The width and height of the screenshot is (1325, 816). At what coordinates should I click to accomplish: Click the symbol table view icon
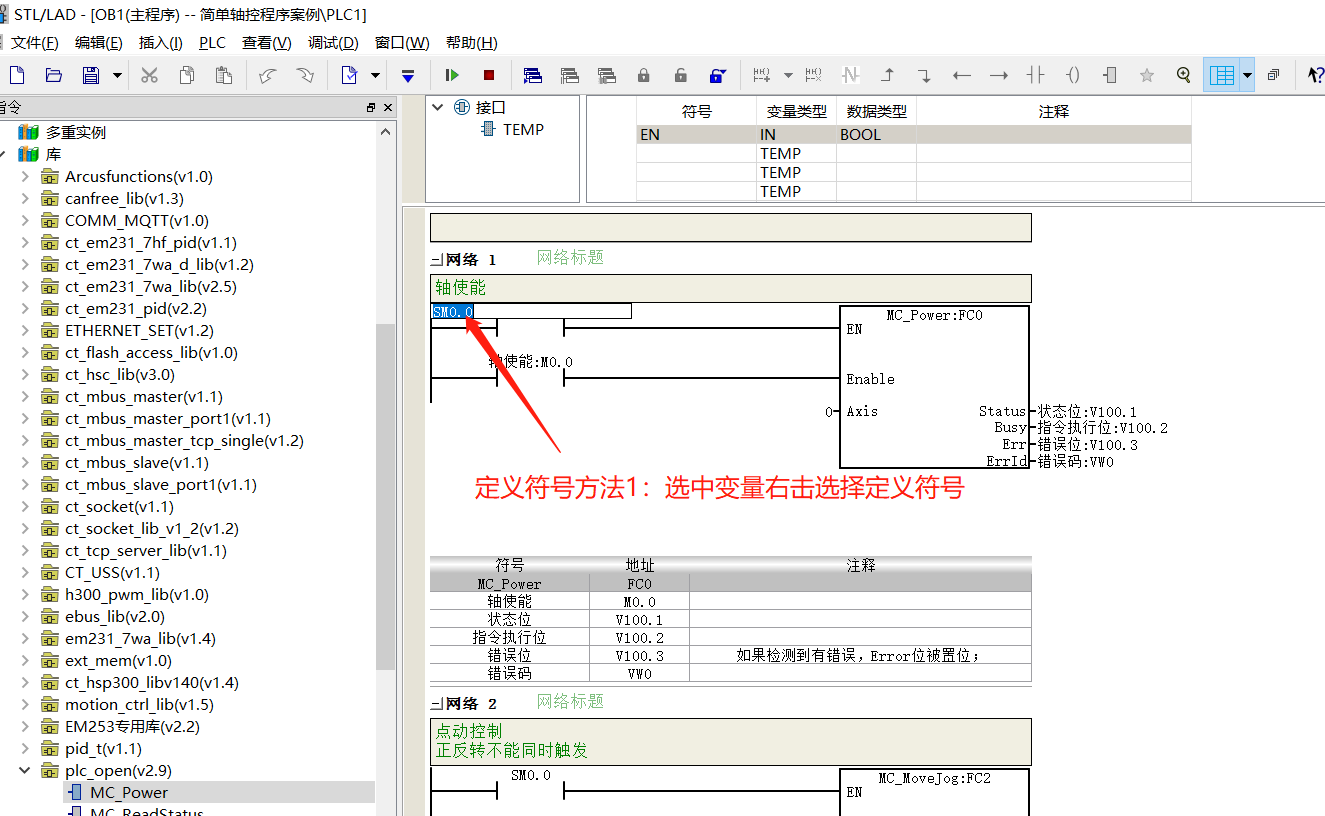click(x=1219, y=74)
